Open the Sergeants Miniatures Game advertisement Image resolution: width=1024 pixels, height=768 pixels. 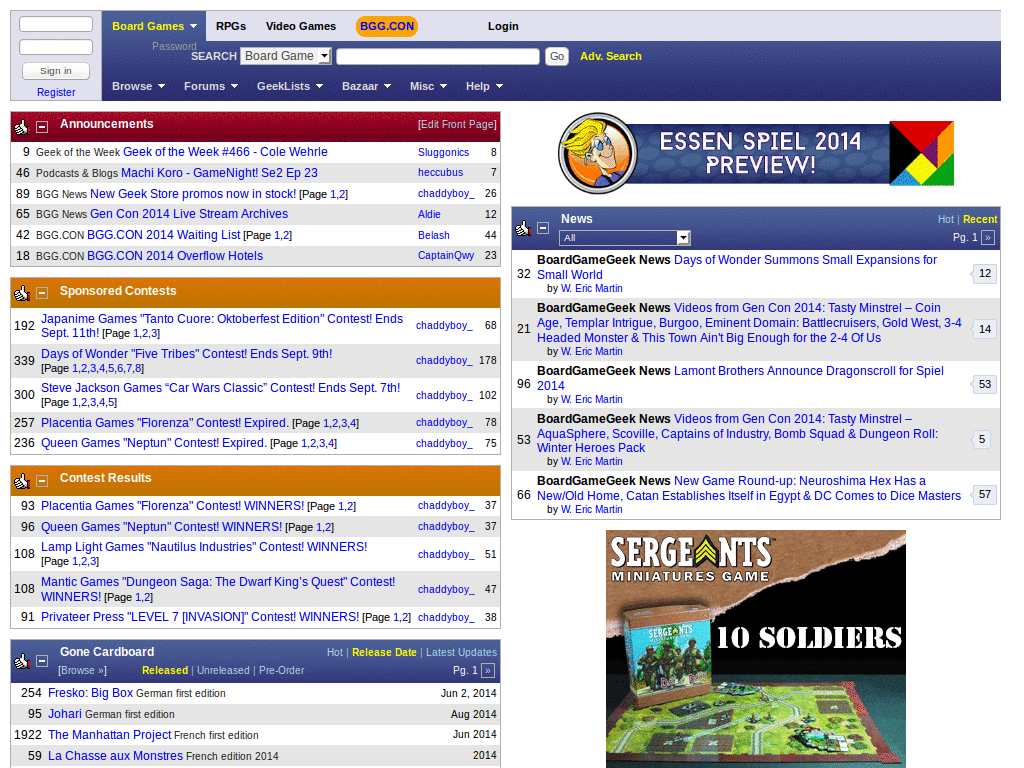[x=756, y=649]
